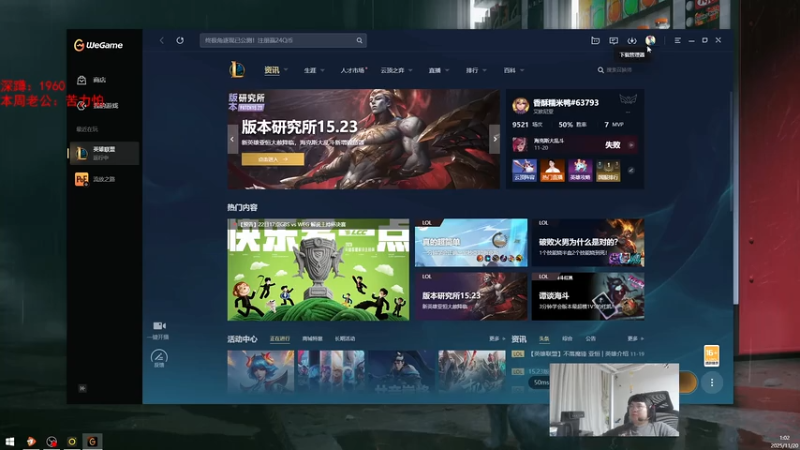Open the Windows Start menu

tap(10, 441)
